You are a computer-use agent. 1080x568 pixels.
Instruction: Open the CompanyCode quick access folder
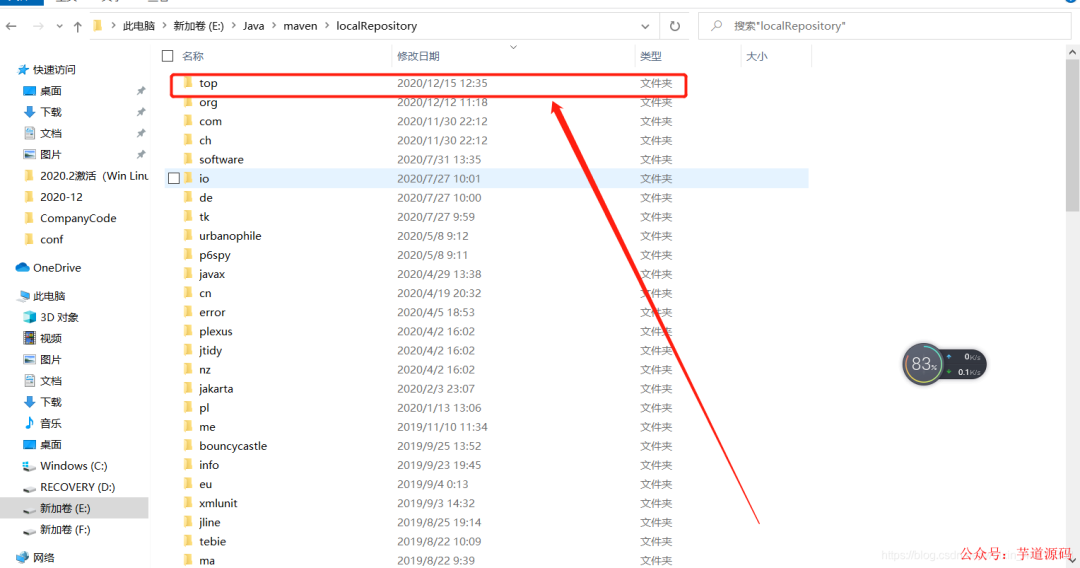pyautogui.click(x=78, y=218)
